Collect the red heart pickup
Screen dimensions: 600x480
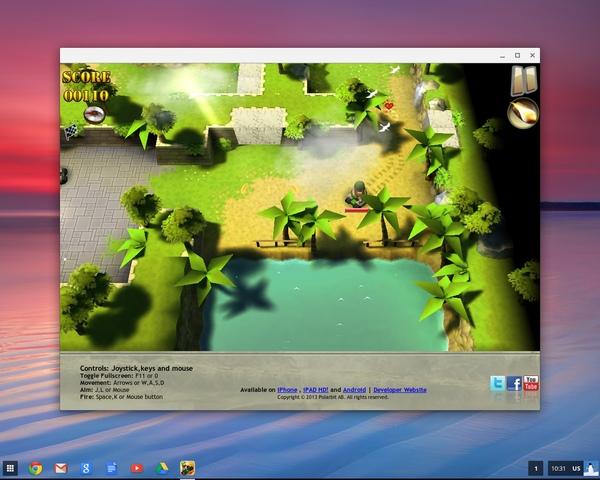tap(389, 106)
